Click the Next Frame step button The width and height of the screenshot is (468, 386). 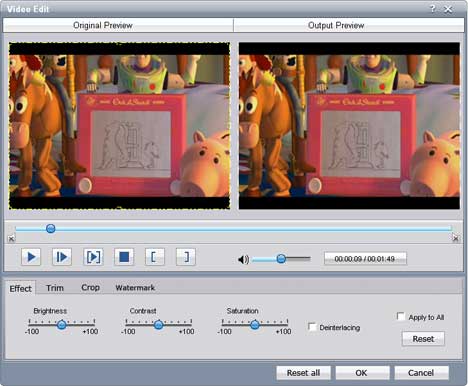click(62, 257)
